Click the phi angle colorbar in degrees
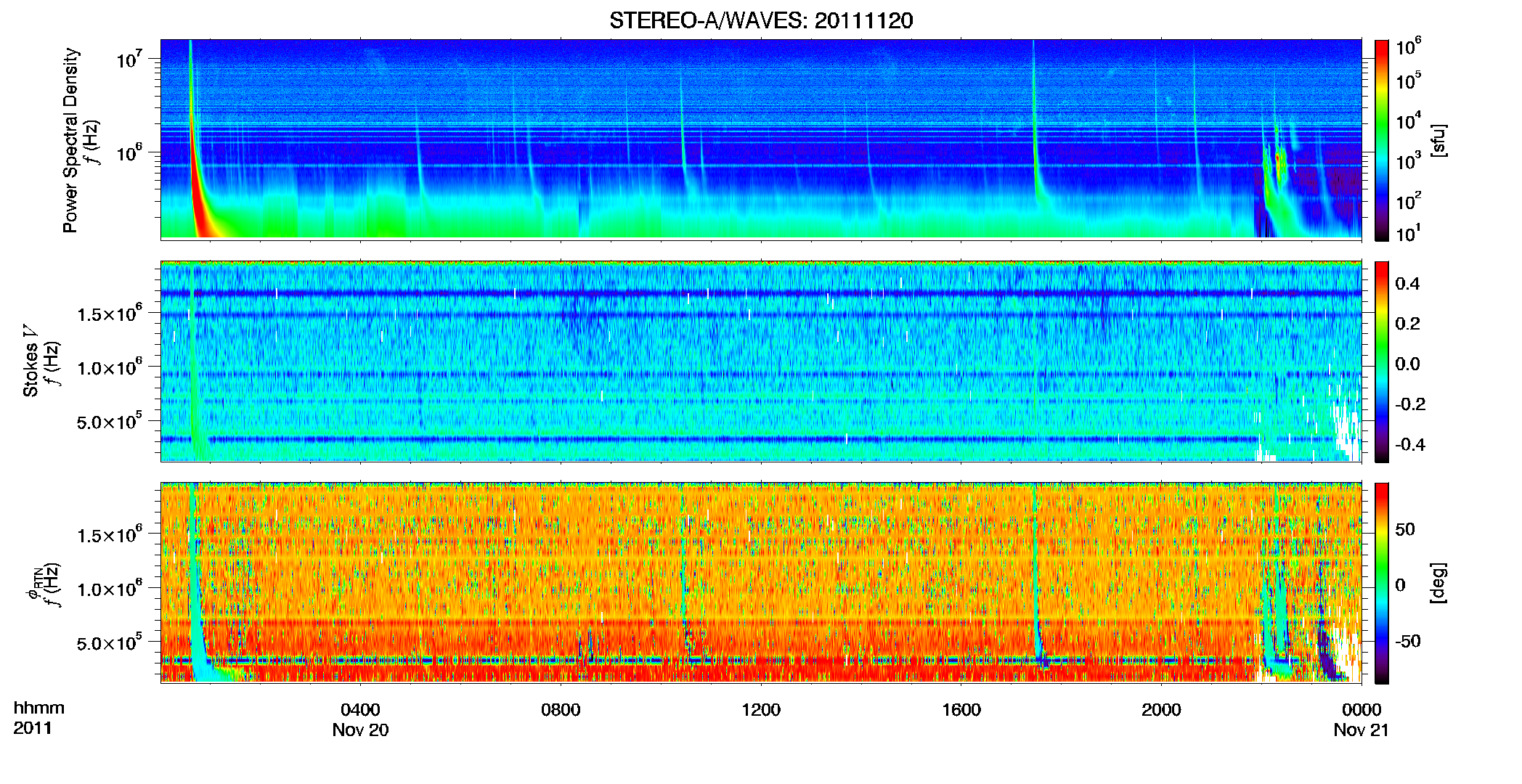The height and width of the screenshot is (784, 1522). 1382,583
